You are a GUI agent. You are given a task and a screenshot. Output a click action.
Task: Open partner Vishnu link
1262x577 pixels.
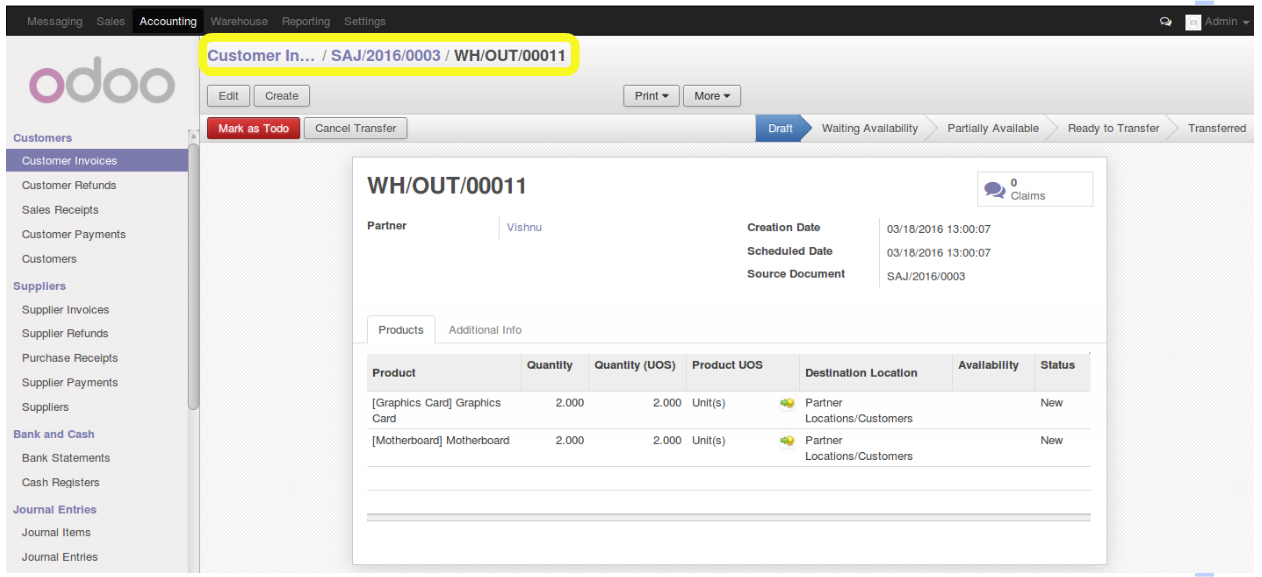tap(524, 227)
